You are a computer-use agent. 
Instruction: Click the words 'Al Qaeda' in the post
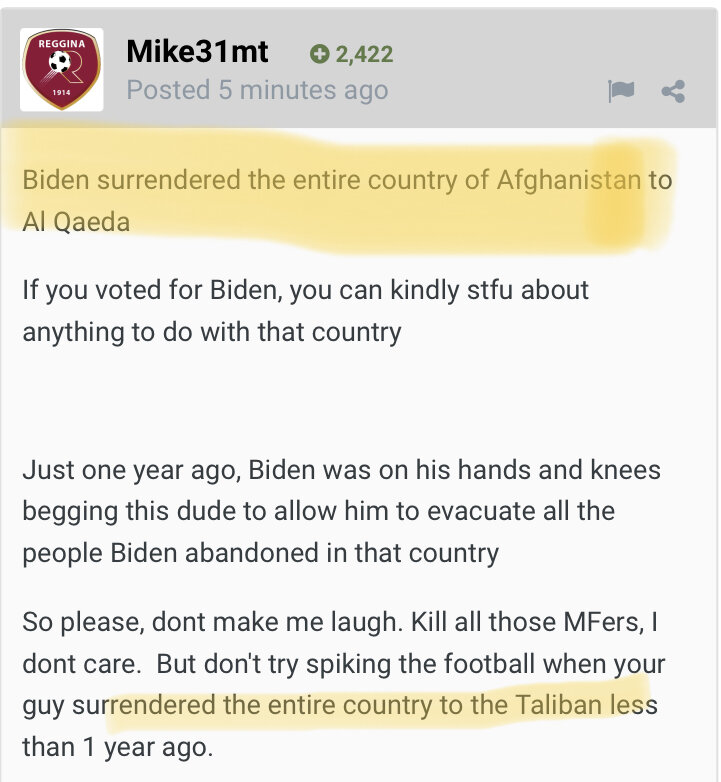click(x=76, y=222)
